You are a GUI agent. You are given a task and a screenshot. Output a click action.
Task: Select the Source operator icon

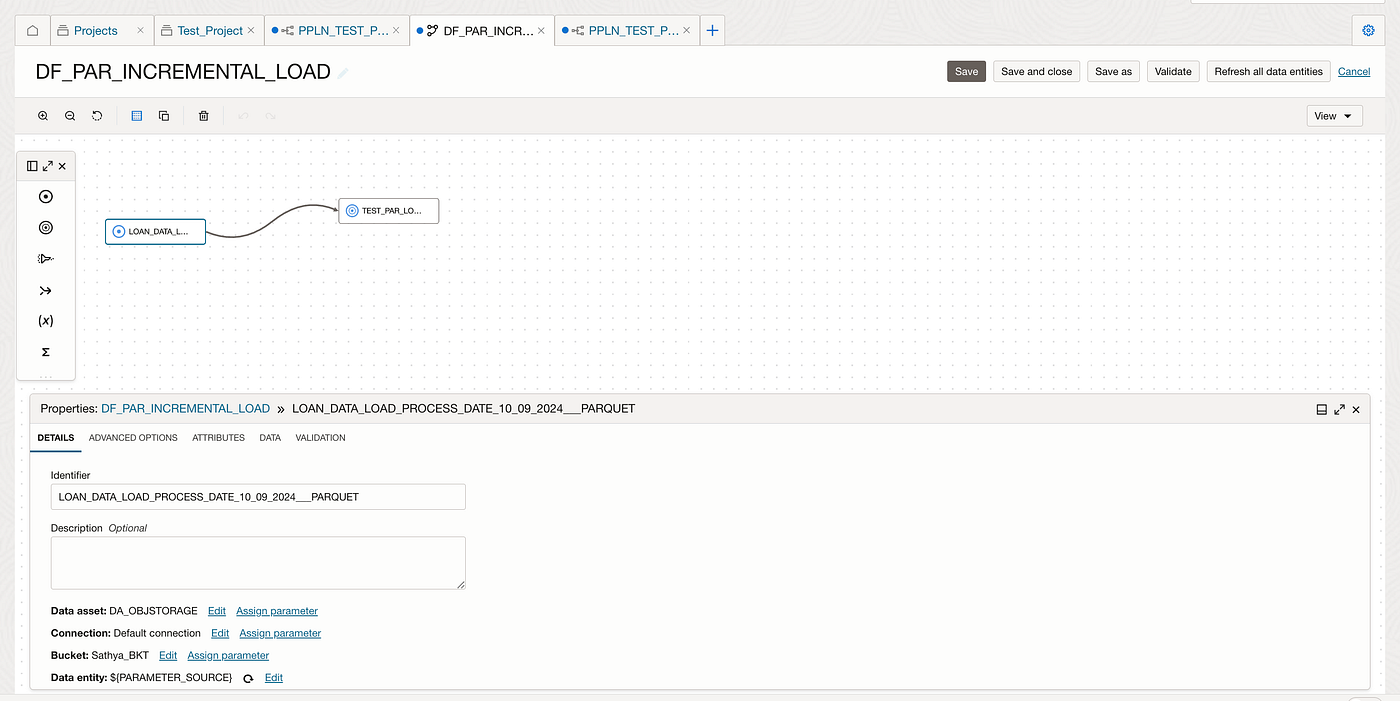45,196
